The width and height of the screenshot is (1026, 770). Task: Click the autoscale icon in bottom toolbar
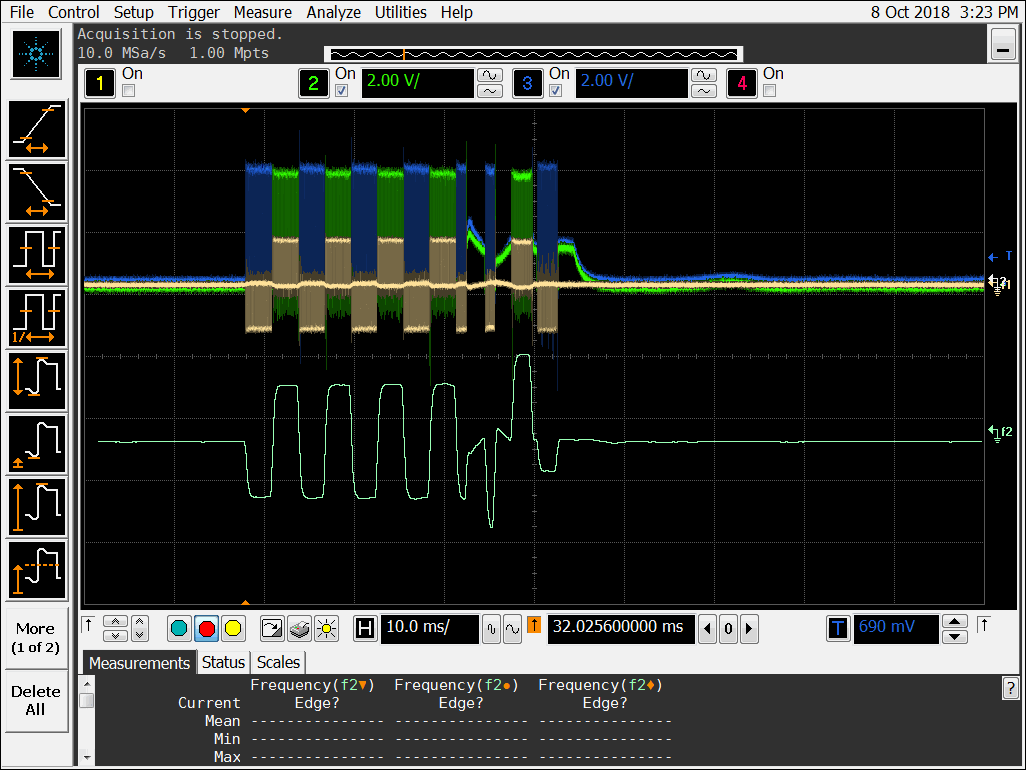click(x=272, y=629)
